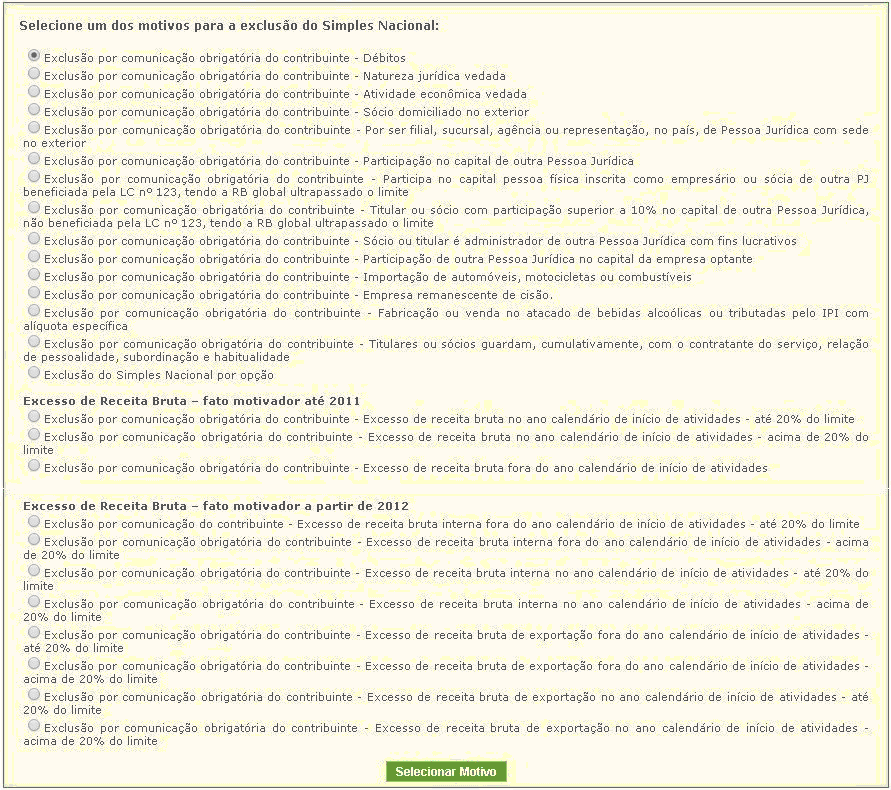The image size is (891, 790).
Task: Click the green 'Selecionar Motivo' button
Action: tap(446, 771)
